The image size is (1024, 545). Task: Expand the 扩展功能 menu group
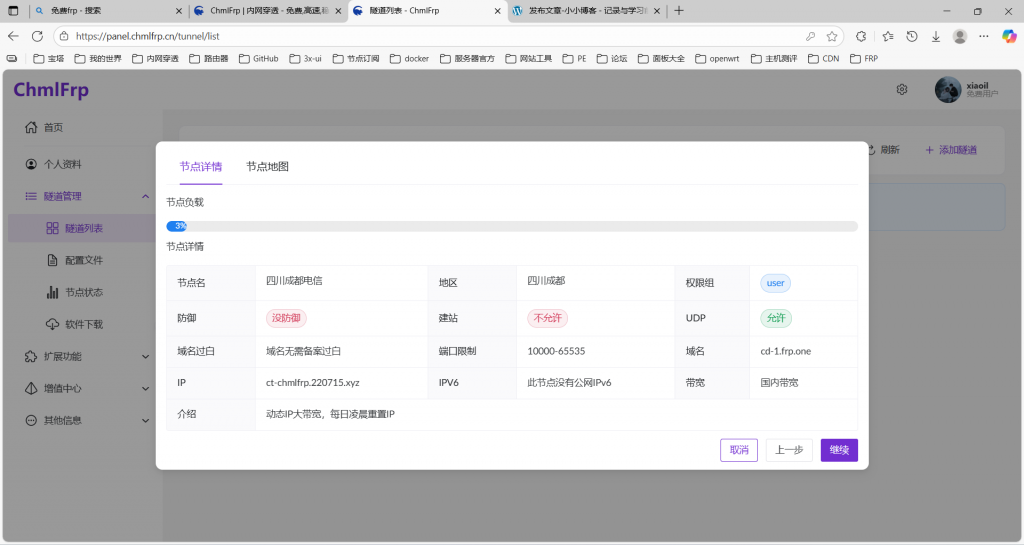coord(145,356)
